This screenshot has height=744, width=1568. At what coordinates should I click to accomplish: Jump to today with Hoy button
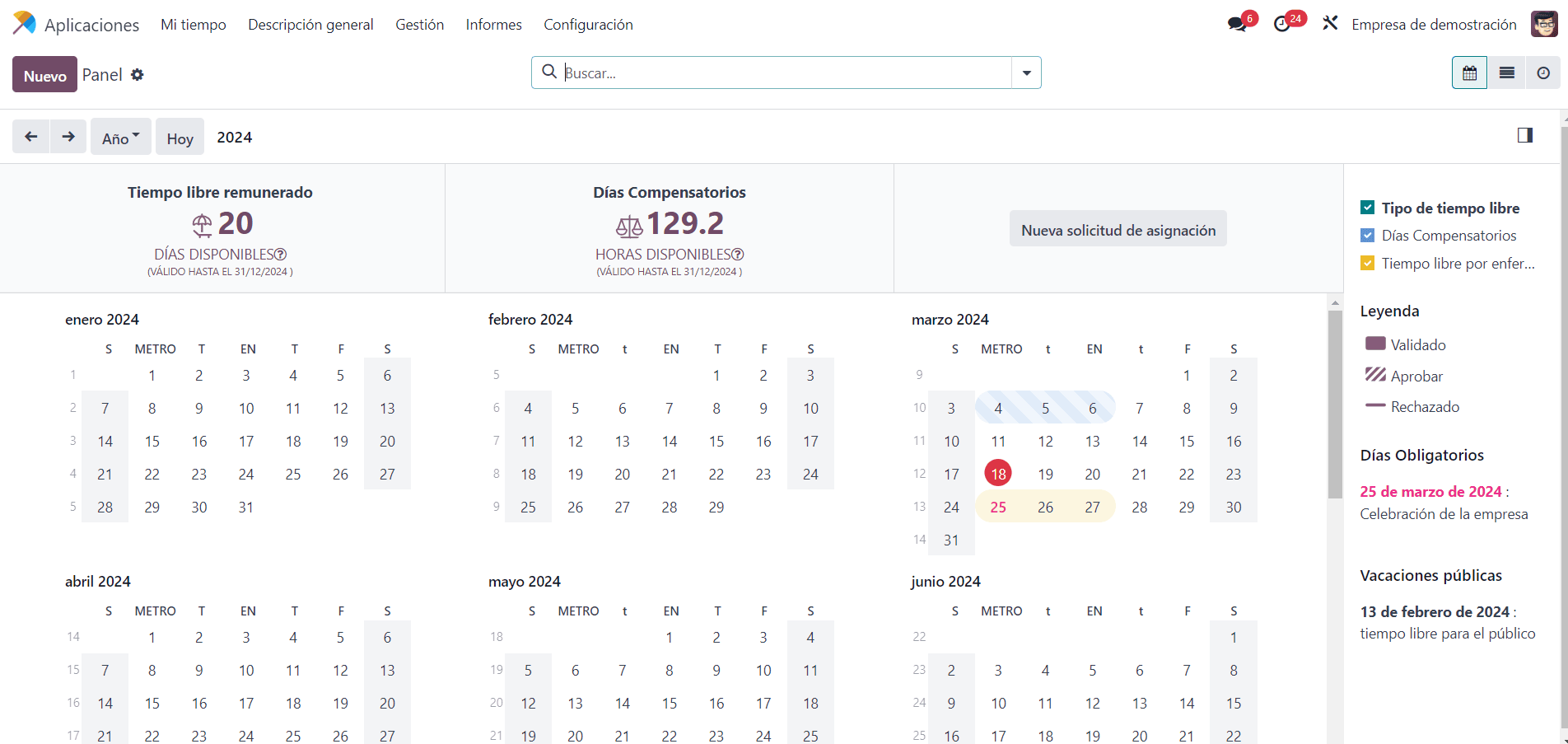tap(180, 137)
